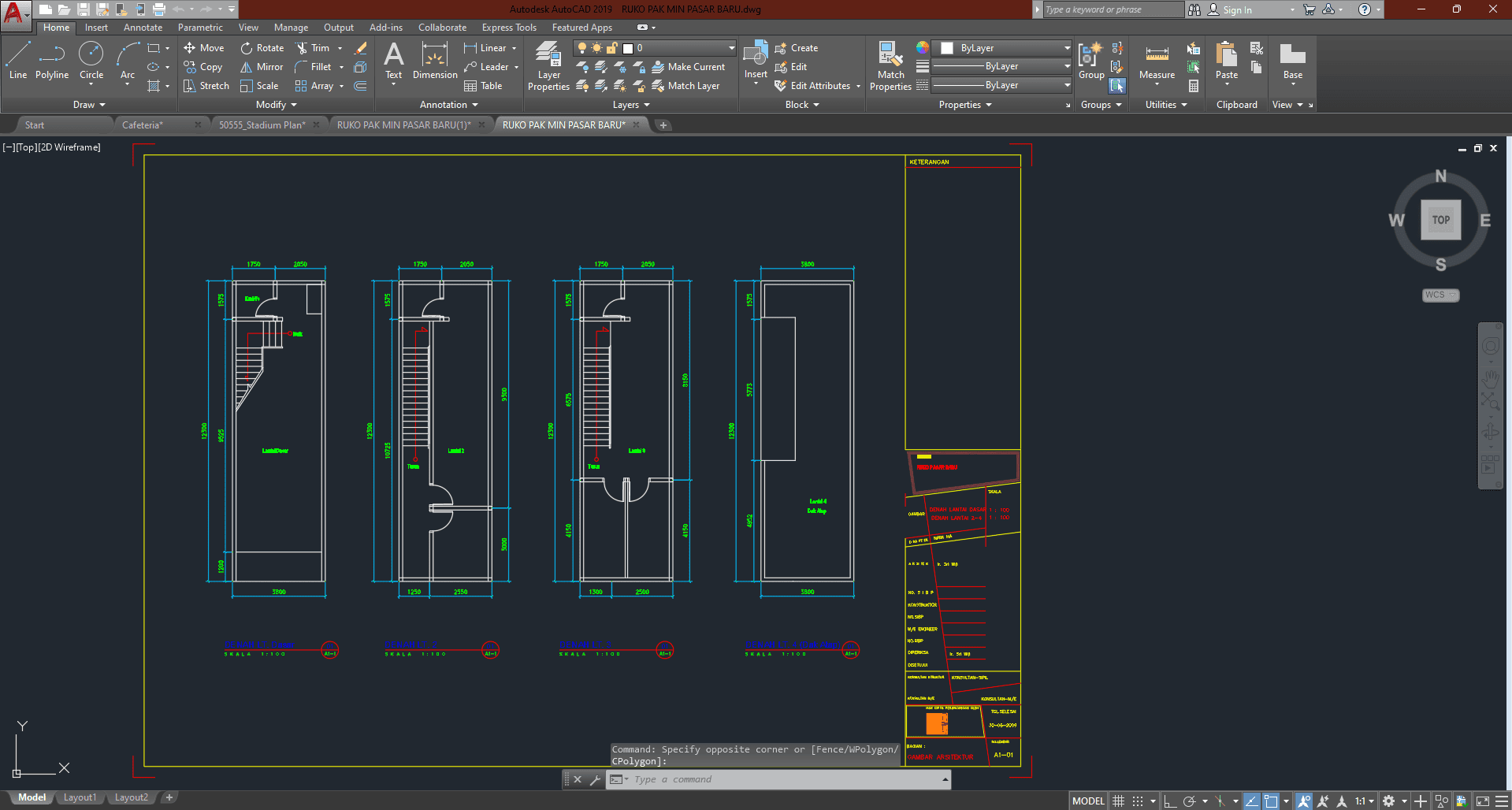Insert a Table annotation
The width and height of the screenshot is (1512, 810).
tap(483, 86)
